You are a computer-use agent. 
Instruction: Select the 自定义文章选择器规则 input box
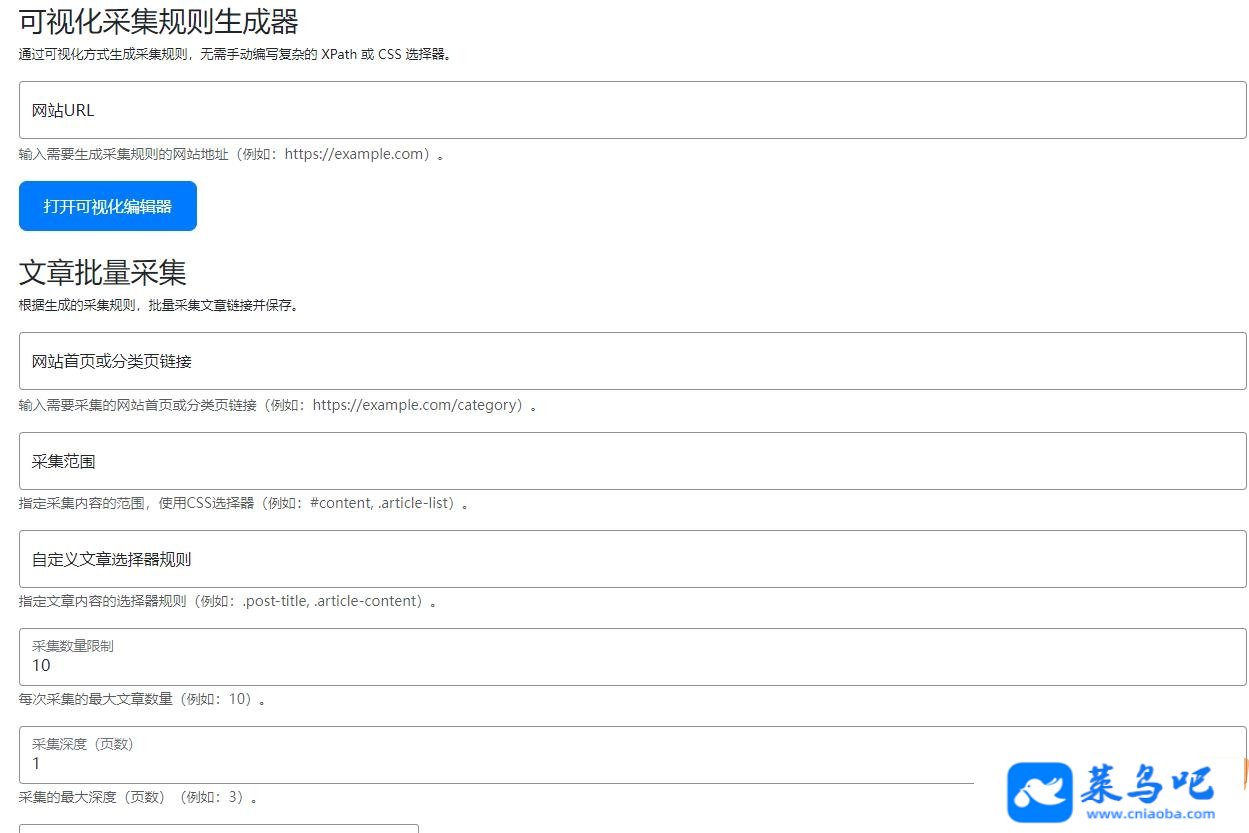point(633,559)
